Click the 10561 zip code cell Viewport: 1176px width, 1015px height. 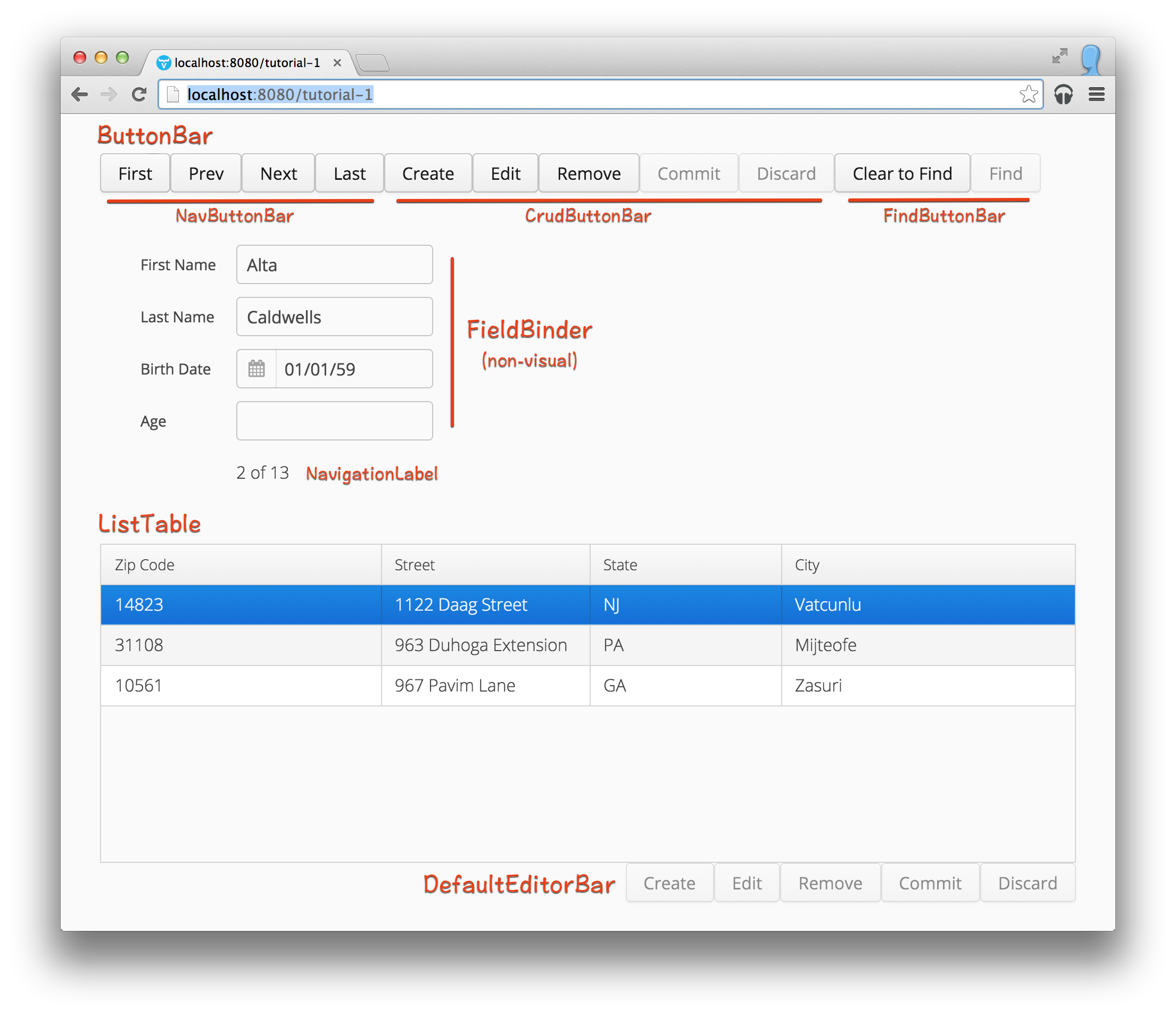tap(241, 685)
